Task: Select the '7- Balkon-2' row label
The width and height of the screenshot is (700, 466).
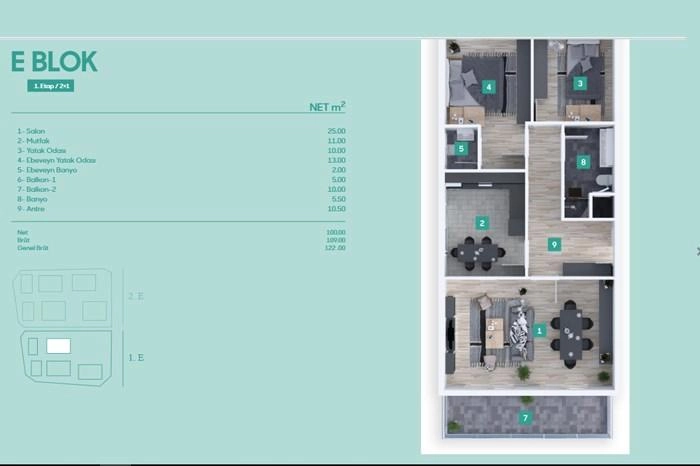Action: 37,189
